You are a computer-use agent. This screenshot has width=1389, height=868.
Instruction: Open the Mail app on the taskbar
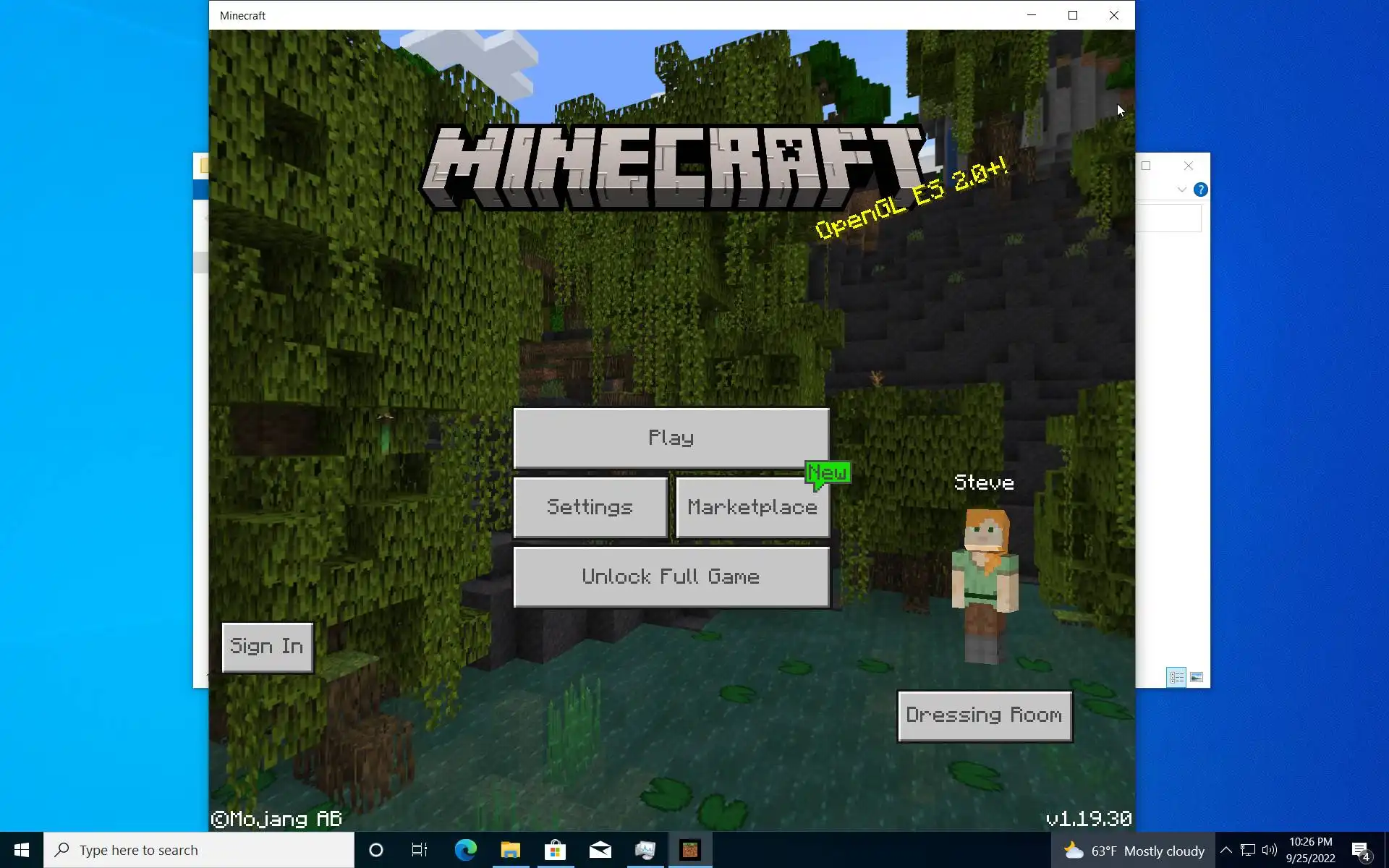(x=600, y=850)
